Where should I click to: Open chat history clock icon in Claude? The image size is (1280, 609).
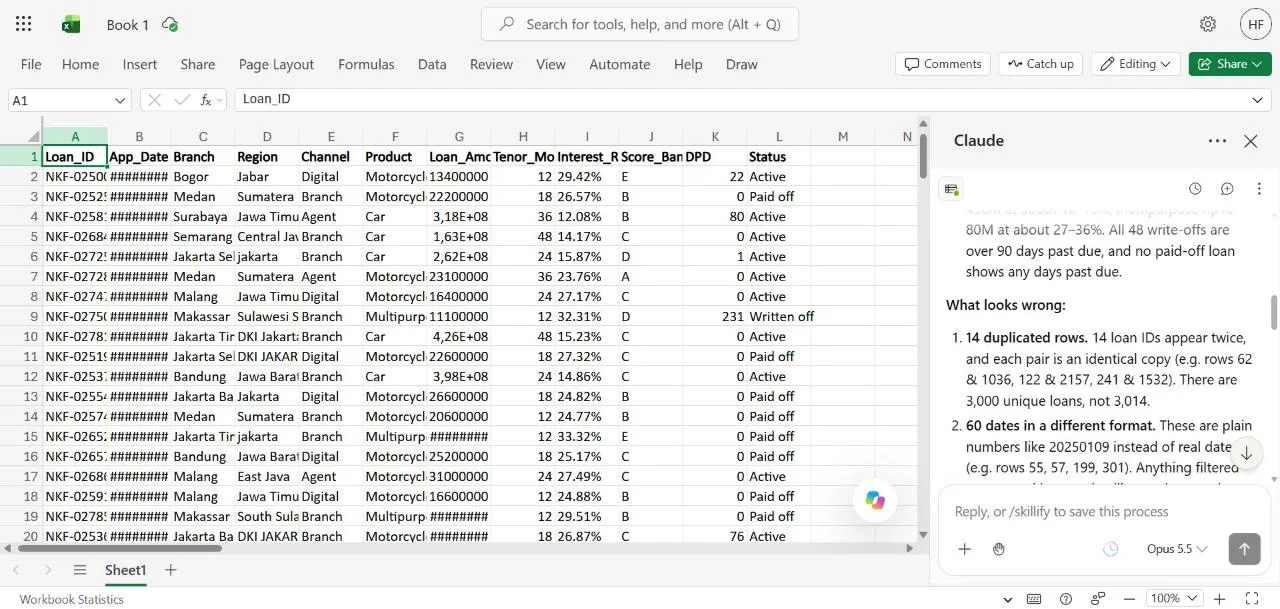[x=1195, y=188]
